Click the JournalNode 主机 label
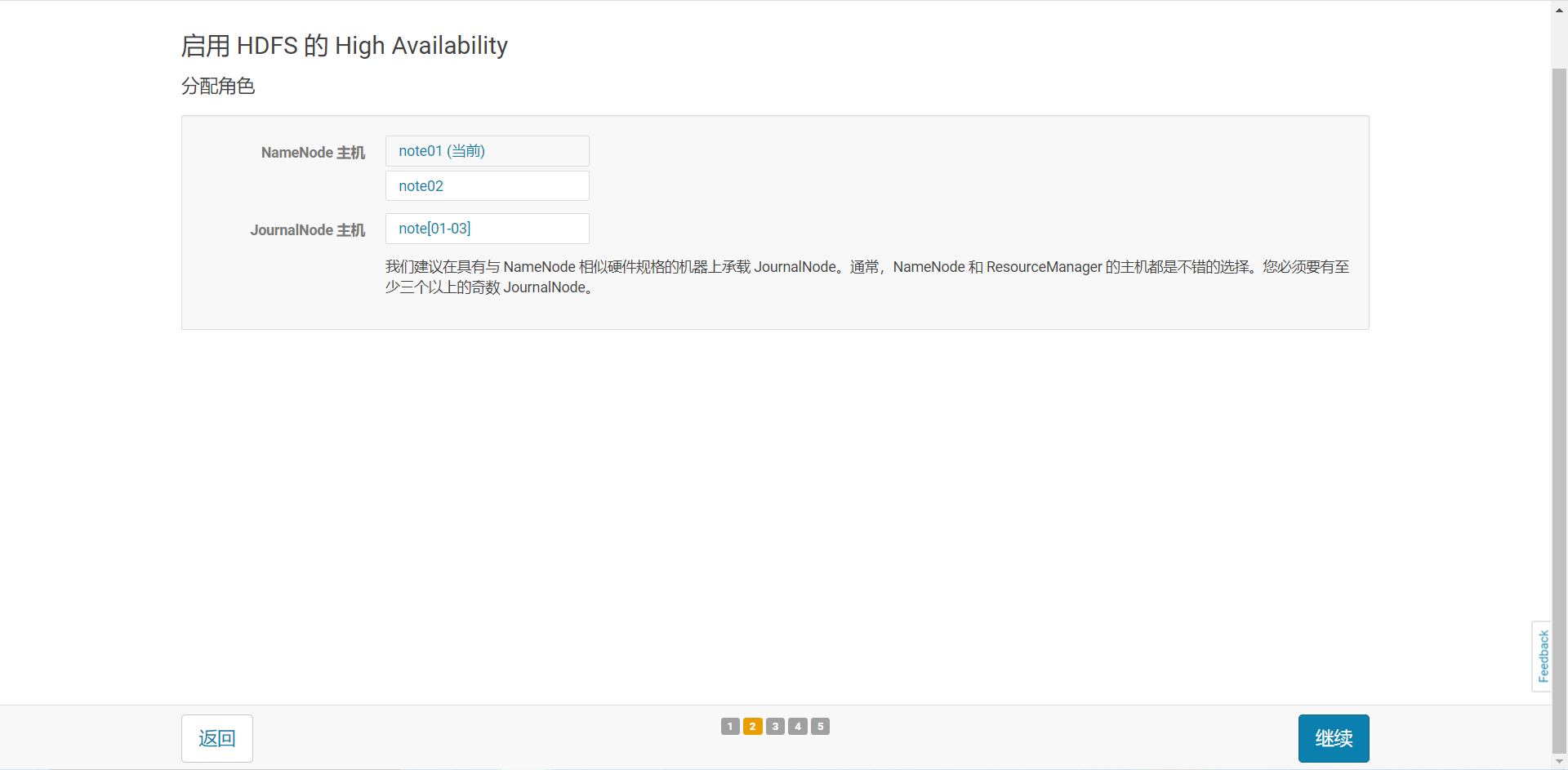 307,230
